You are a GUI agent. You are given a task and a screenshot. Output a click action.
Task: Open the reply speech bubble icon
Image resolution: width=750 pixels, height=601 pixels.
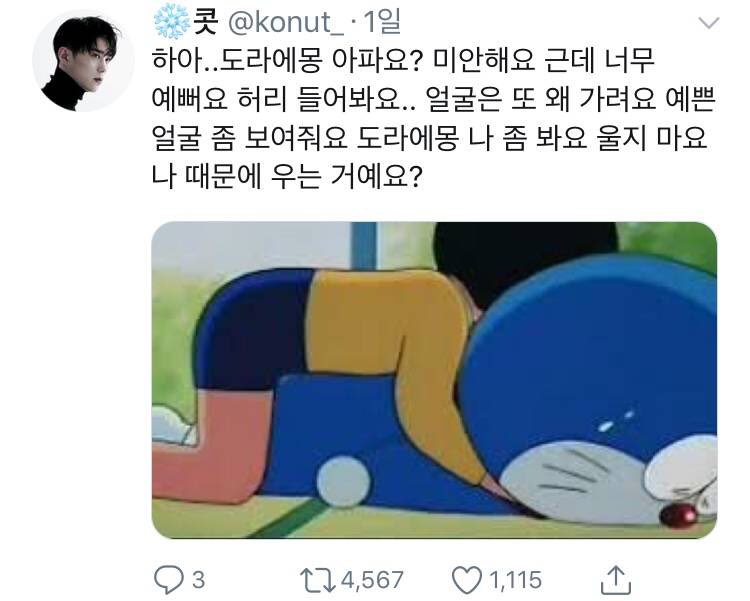tap(168, 579)
